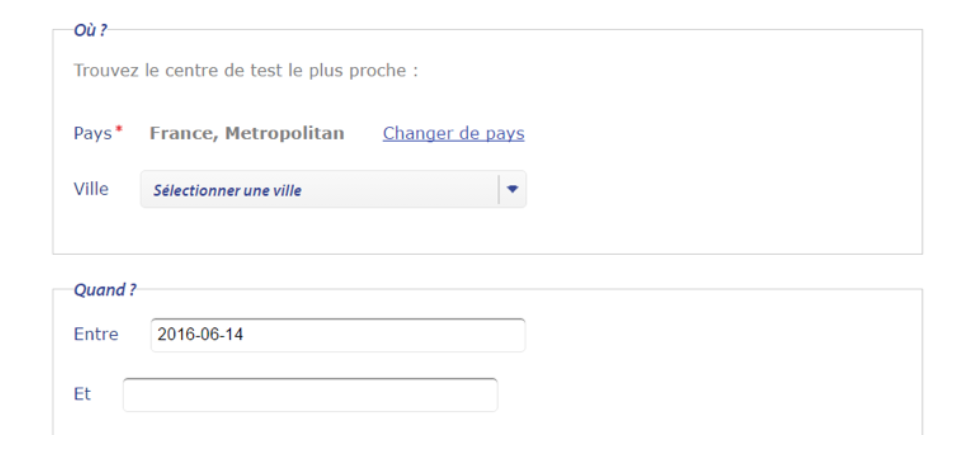Click the "Pays" field label
The width and height of the screenshot is (958, 460).
92,133
